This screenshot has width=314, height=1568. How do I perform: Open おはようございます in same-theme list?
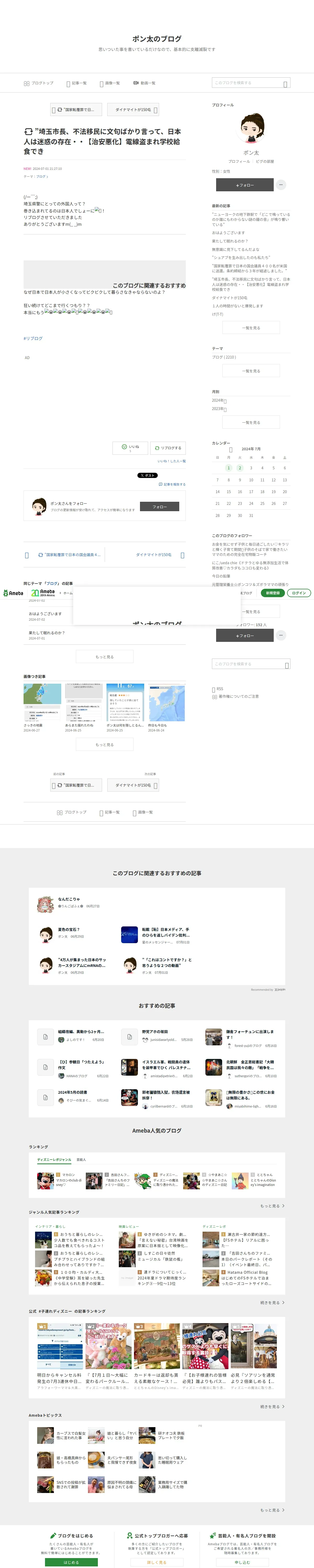tap(45, 614)
